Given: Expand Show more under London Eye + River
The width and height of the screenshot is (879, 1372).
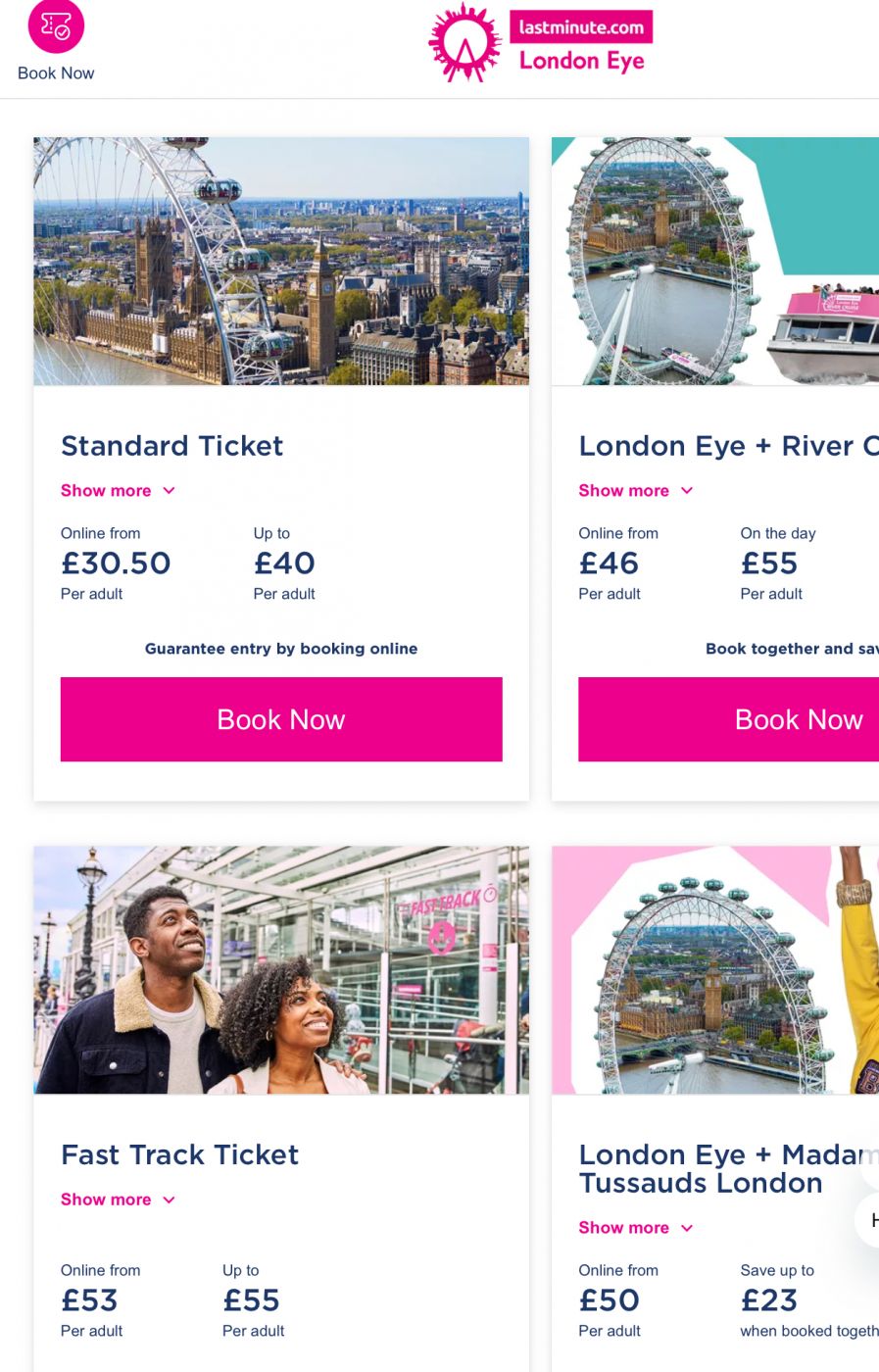Looking at the screenshot, I should click(623, 491).
